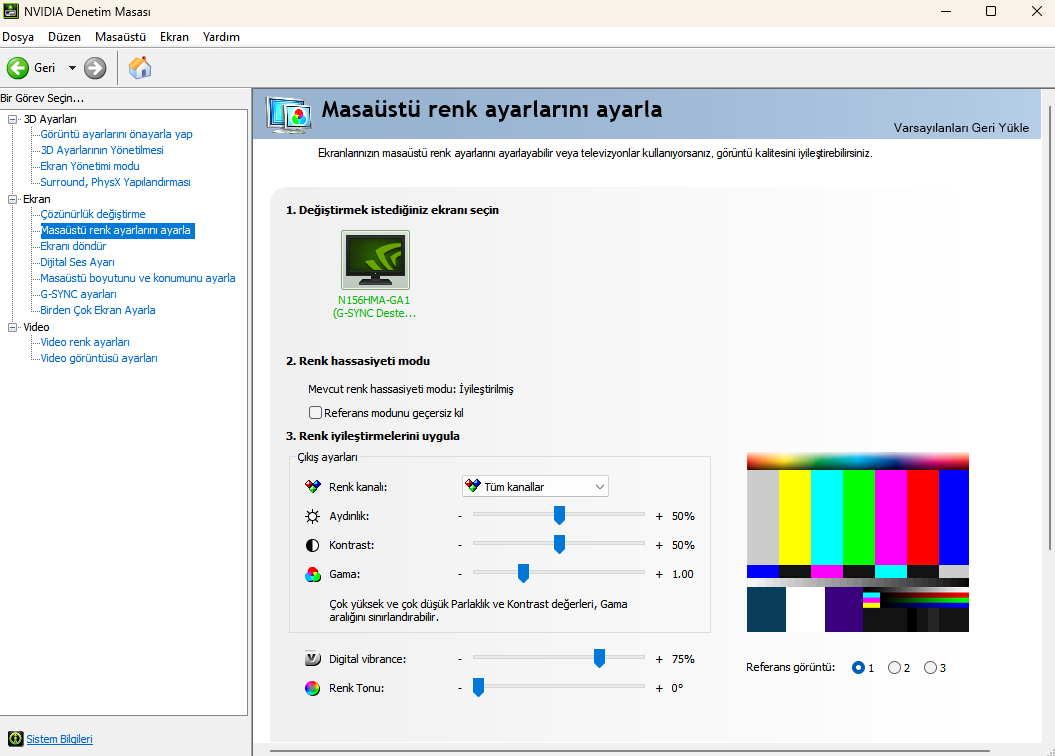The image size is (1055, 756).
Task: Open Görüntü ayarlarını önayarla yap
Action: (116, 134)
